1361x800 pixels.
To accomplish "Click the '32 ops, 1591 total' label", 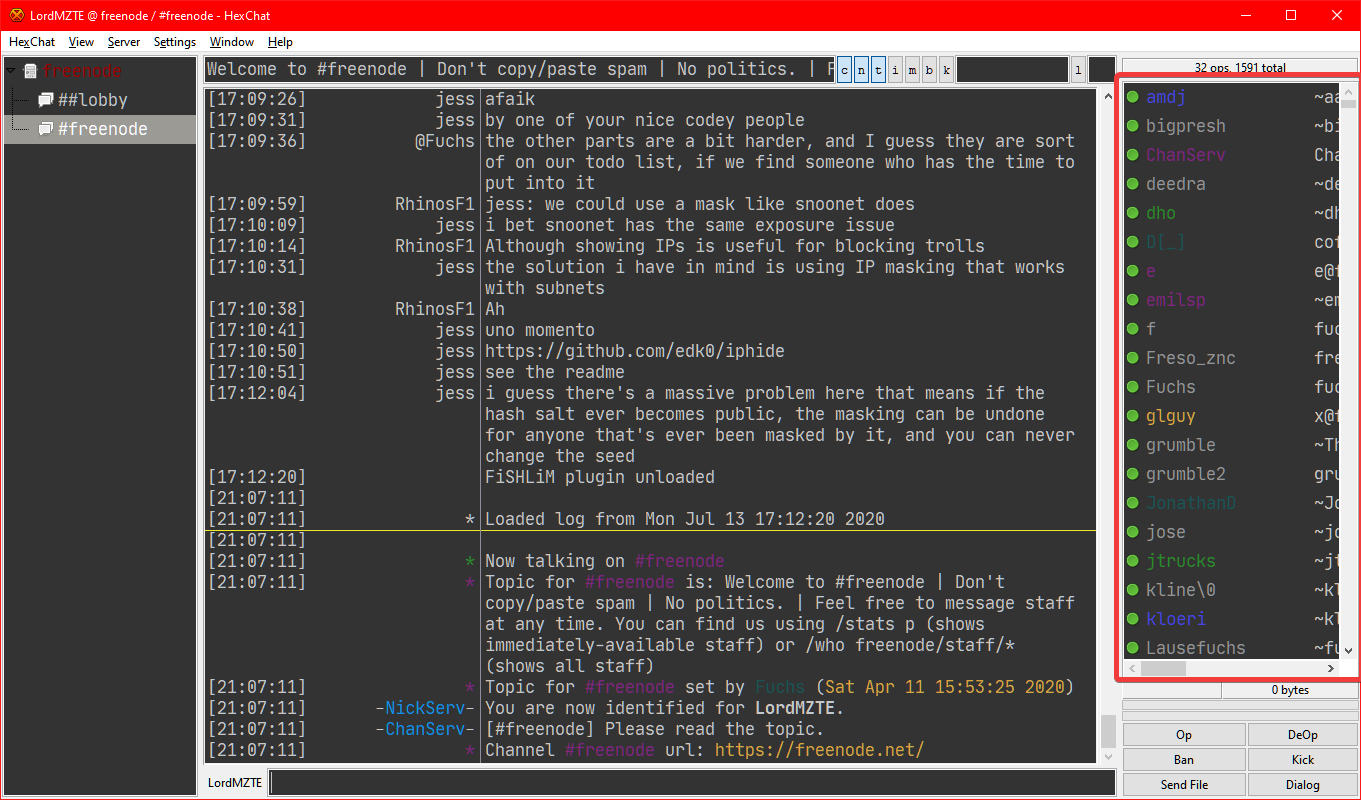I will coord(1240,68).
